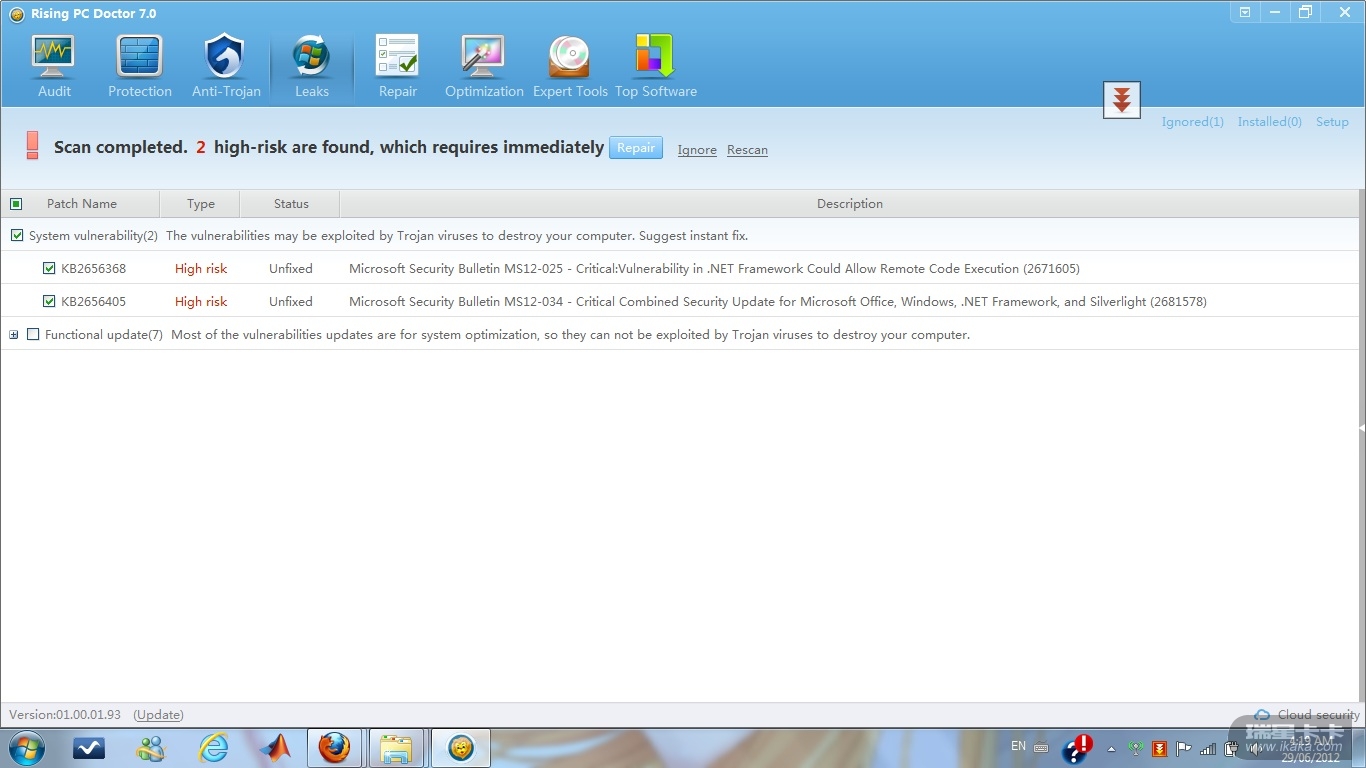Click the MS12-034 bulletin description
This screenshot has height=768, width=1366.
[778, 301]
